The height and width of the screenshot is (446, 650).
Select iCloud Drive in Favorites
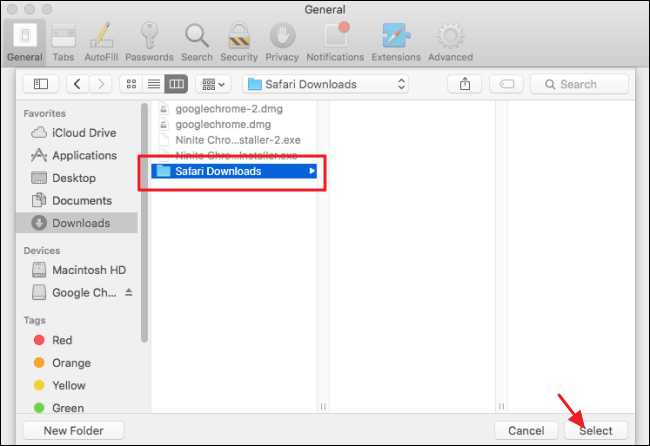point(79,133)
